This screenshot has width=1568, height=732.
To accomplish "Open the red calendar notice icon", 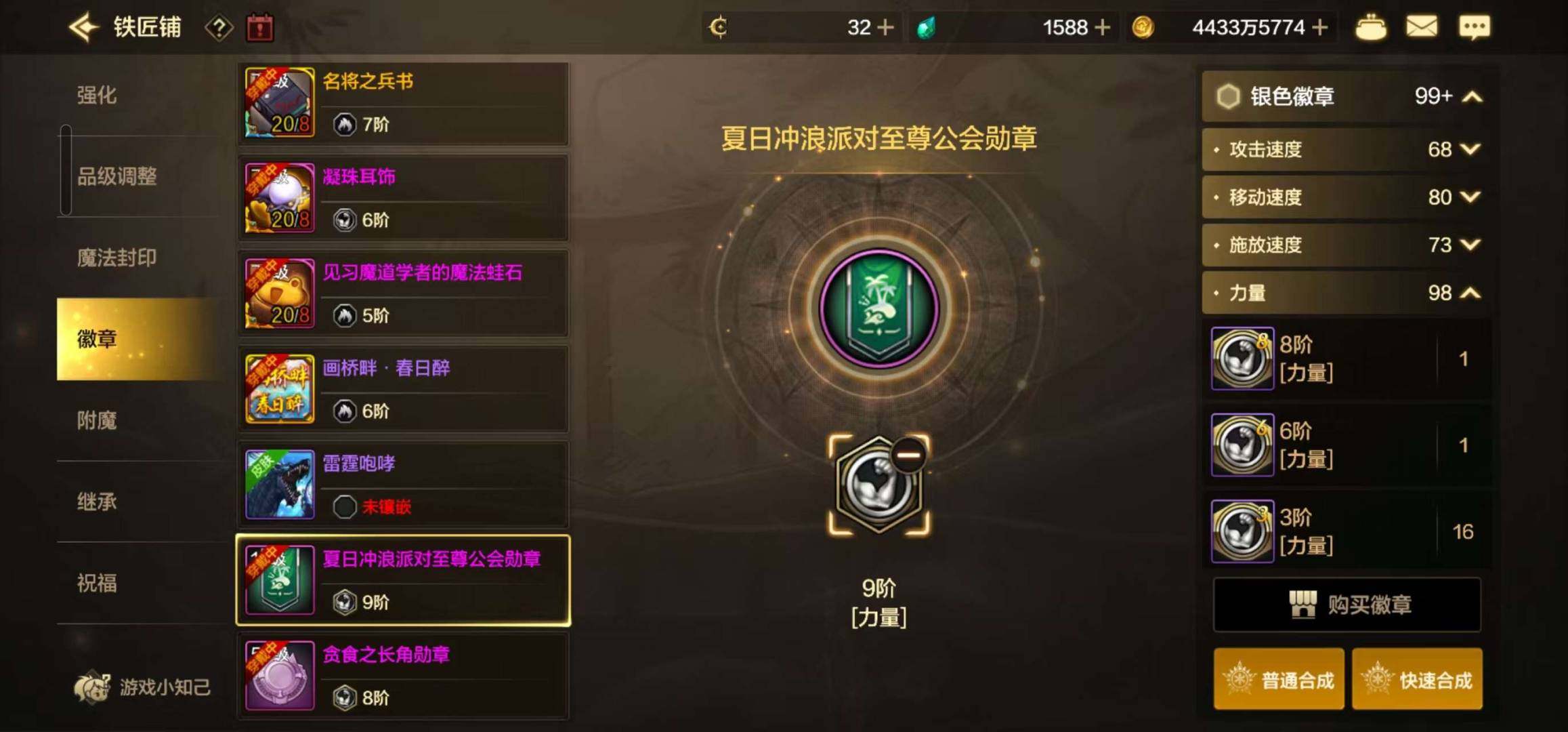I will click(260, 28).
